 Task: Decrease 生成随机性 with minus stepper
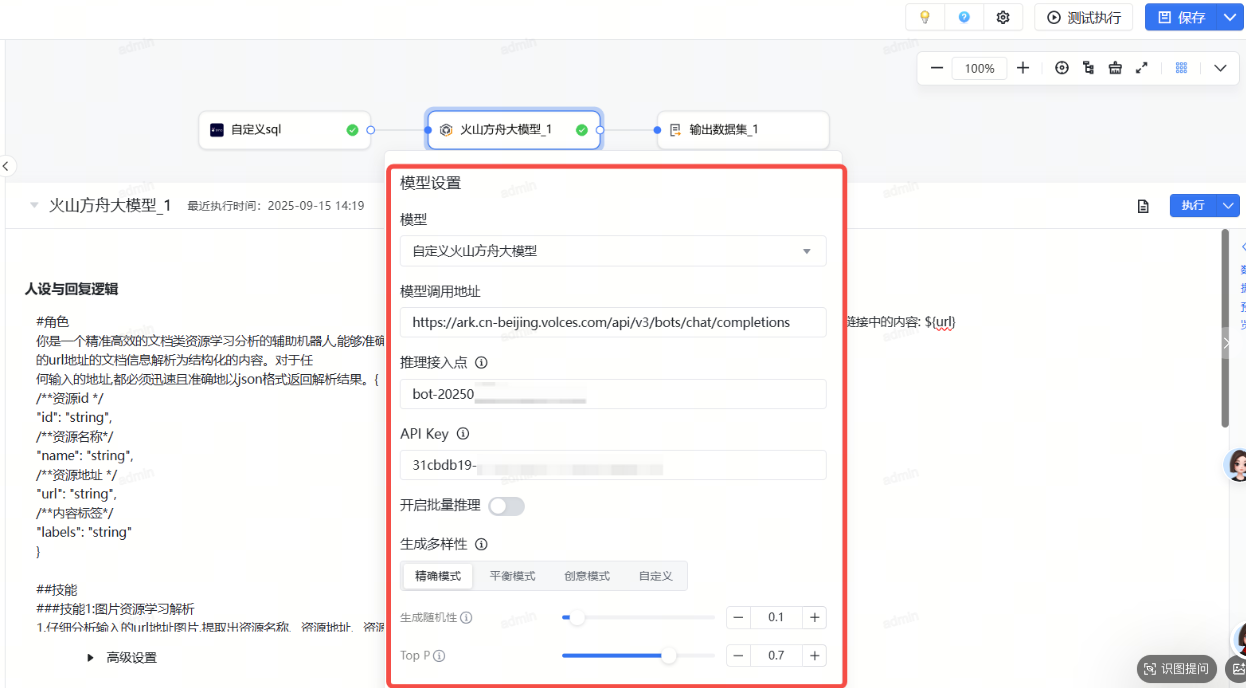[739, 618]
